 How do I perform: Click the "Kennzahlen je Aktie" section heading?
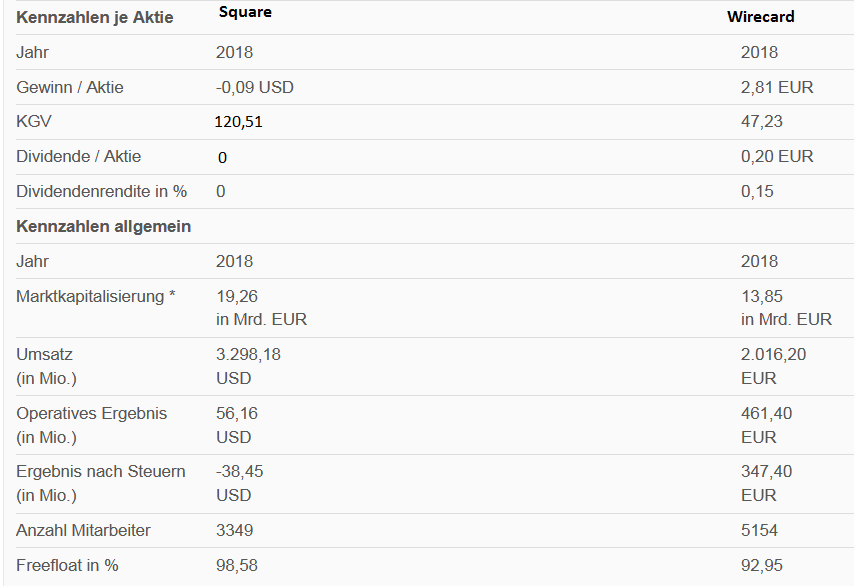tap(95, 17)
